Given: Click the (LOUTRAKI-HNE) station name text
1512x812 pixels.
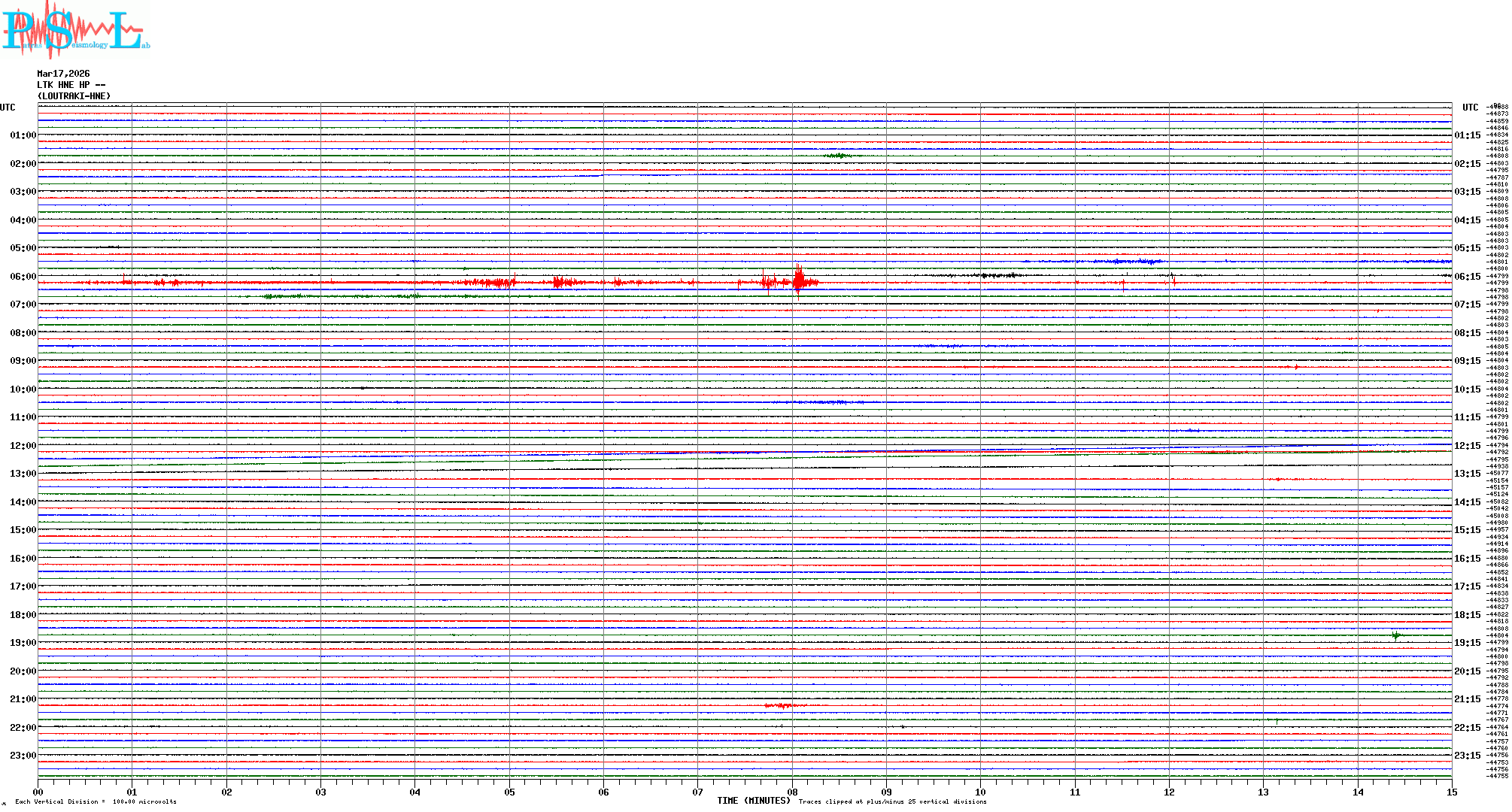Looking at the screenshot, I should [x=74, y=96].
